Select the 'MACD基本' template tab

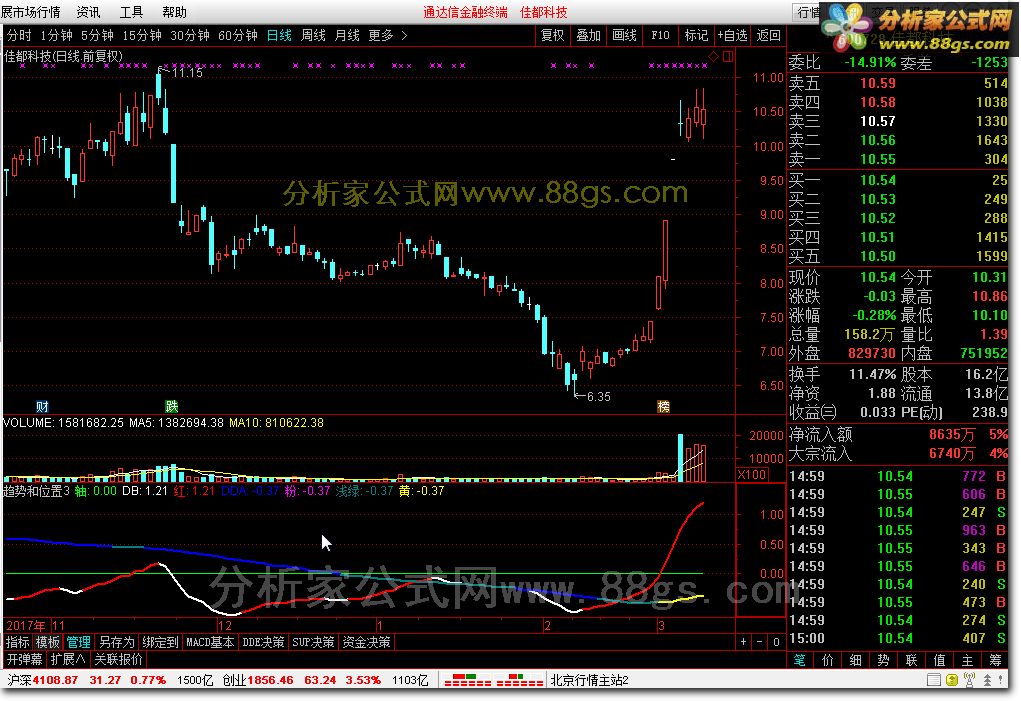tap(210, 642)
